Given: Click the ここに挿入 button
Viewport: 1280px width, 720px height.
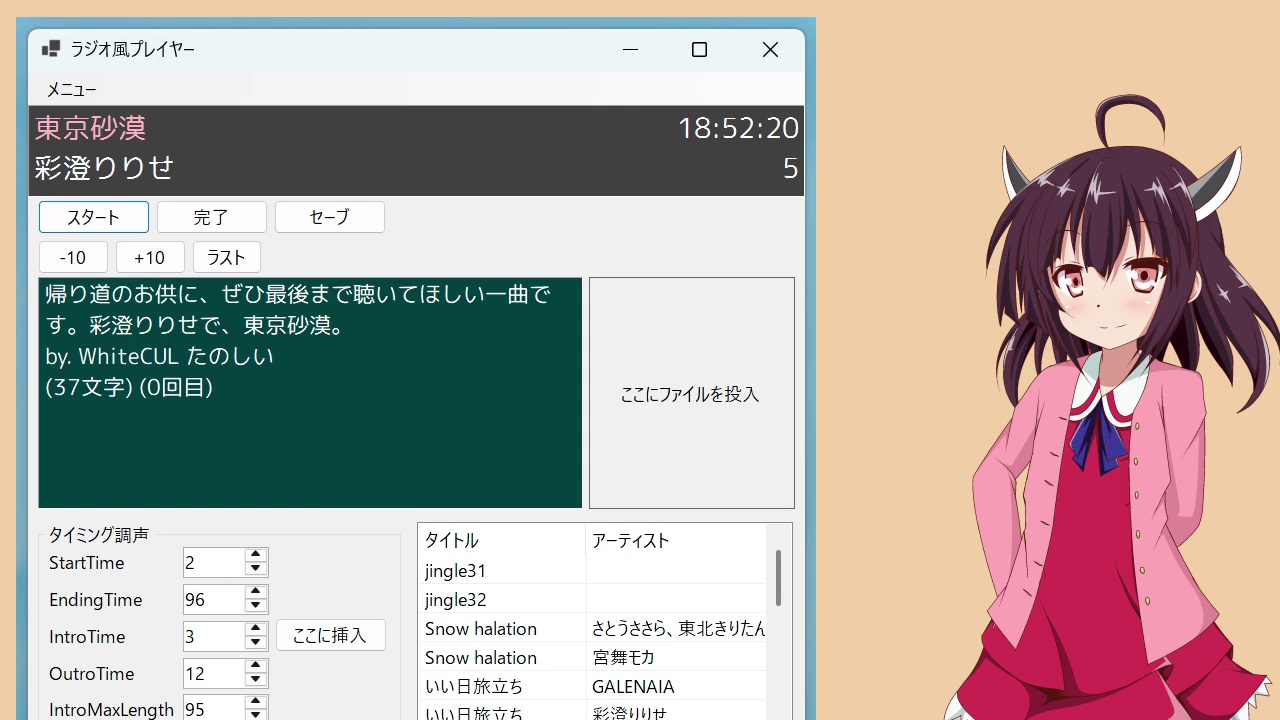Looking at the screenshot, I should coord(330,635).
